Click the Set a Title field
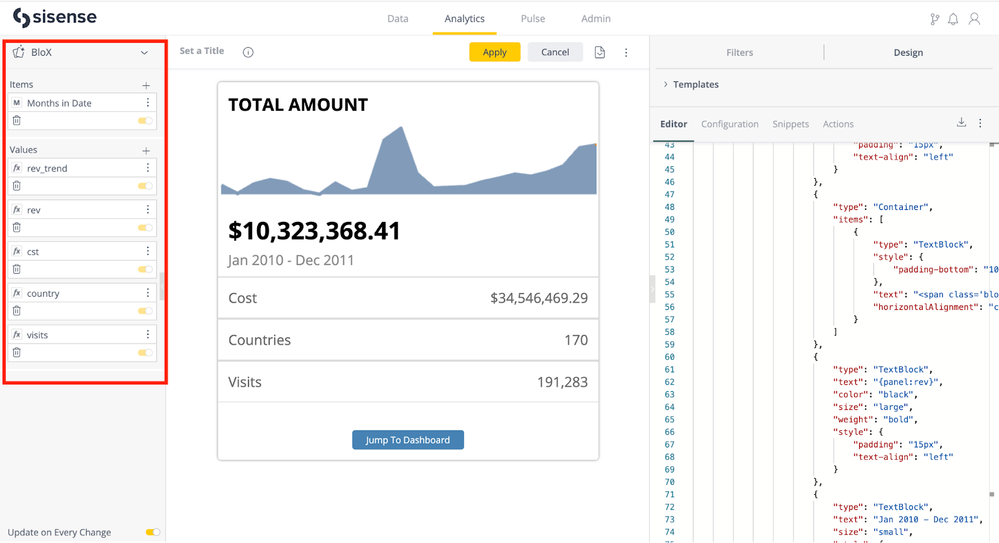Viewport: 999px width, 543px height. (202, 51)
